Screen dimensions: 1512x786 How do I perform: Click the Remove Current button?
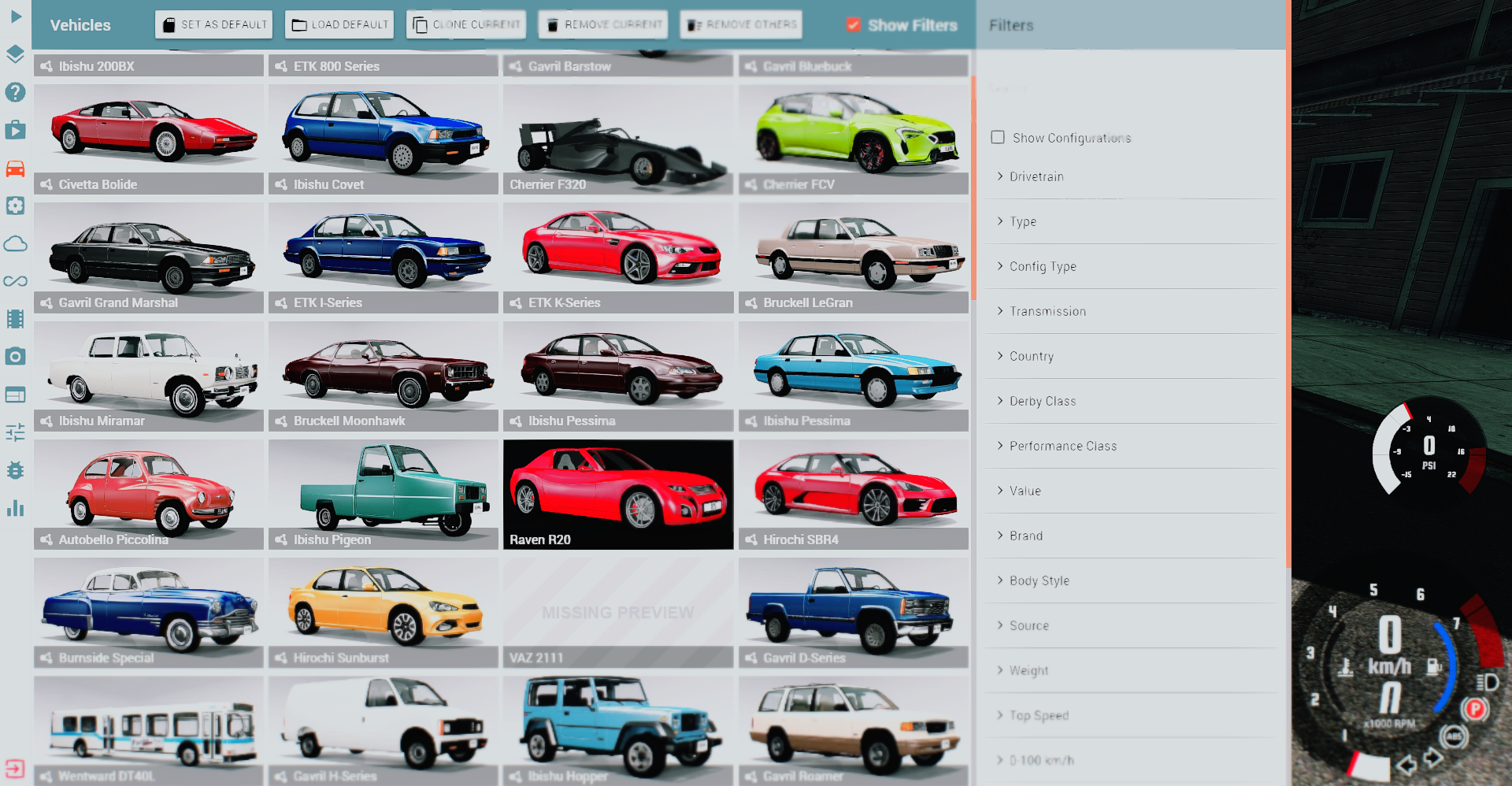[603, 24]
